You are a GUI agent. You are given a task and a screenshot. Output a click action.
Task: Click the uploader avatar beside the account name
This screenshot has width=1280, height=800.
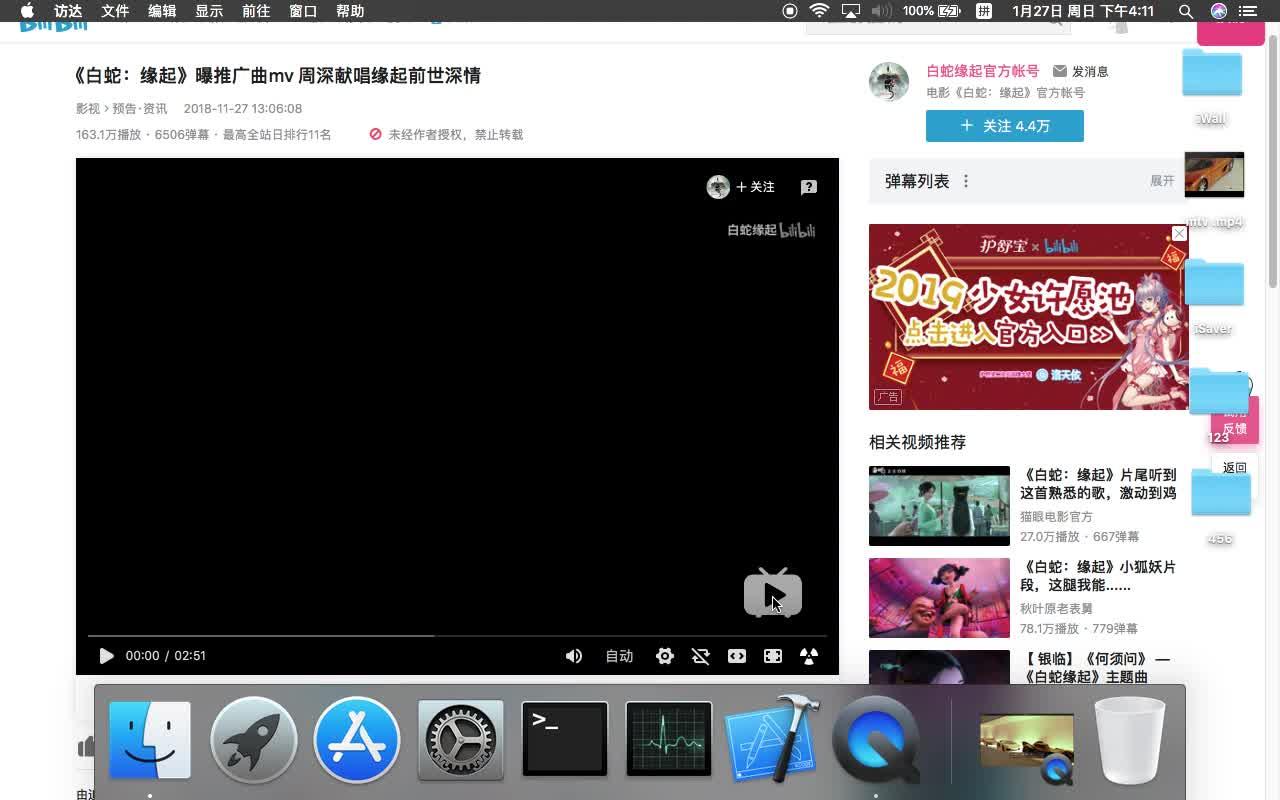click(x=889, y=82)
